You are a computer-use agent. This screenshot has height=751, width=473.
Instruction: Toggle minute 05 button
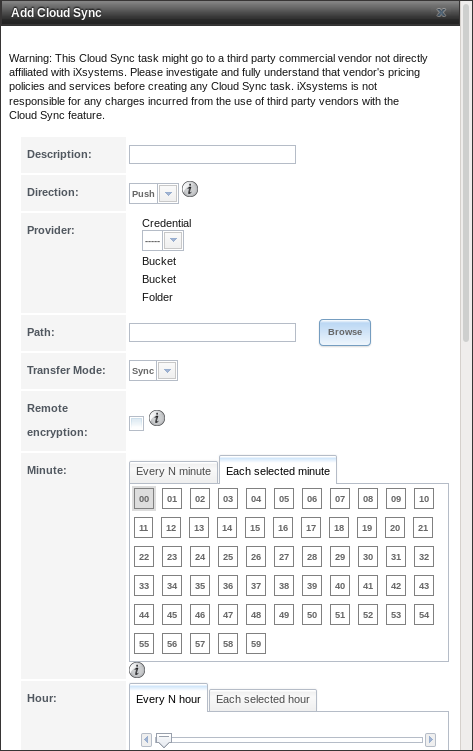click(x=284, y=499)
